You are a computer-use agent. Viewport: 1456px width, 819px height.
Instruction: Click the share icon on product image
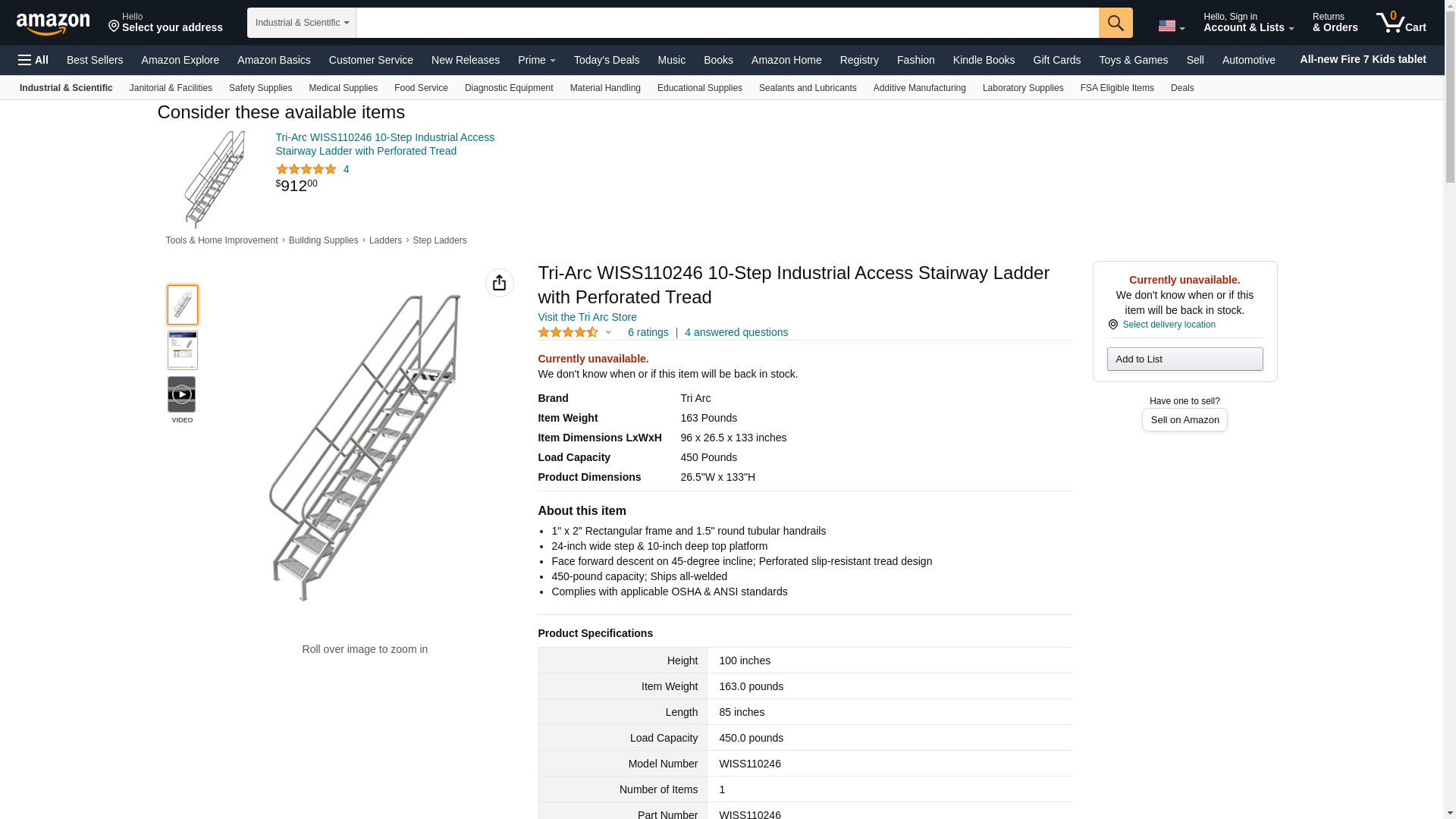coord(499,283)
